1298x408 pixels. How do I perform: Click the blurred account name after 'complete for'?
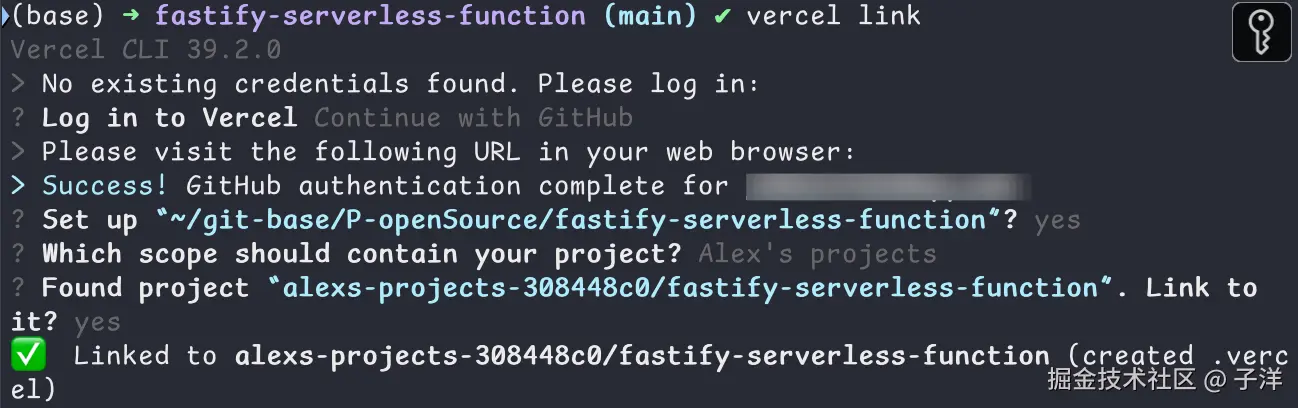[x=888, y=186]
